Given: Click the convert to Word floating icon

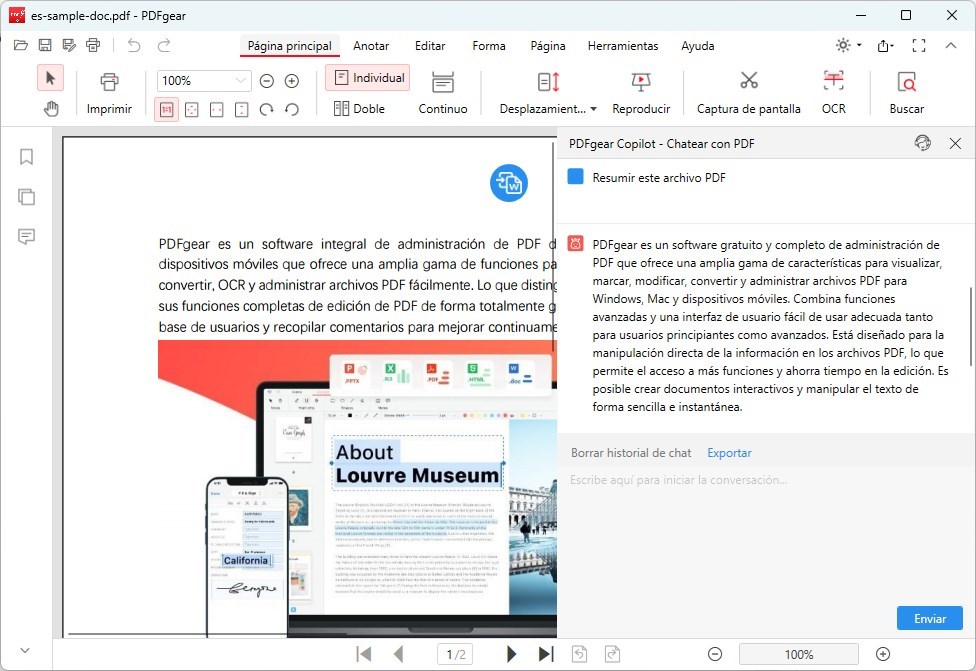Looking at the screenshot, I should pyautogui.click(x=508, y=182).
